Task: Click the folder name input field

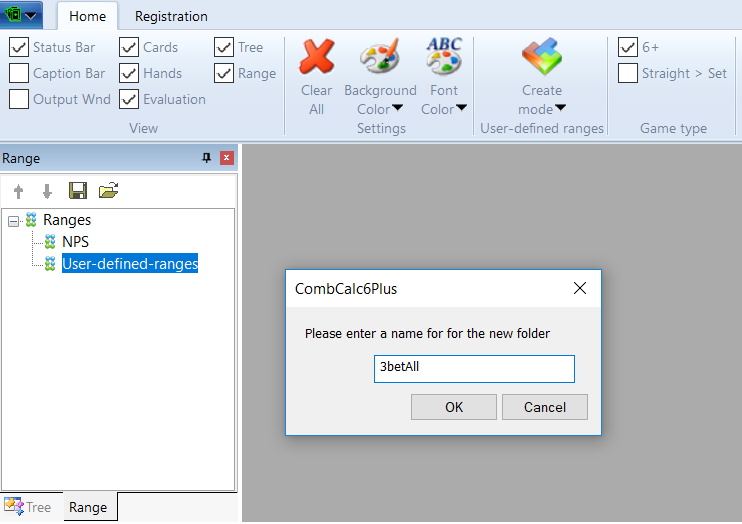Action: 474,368
